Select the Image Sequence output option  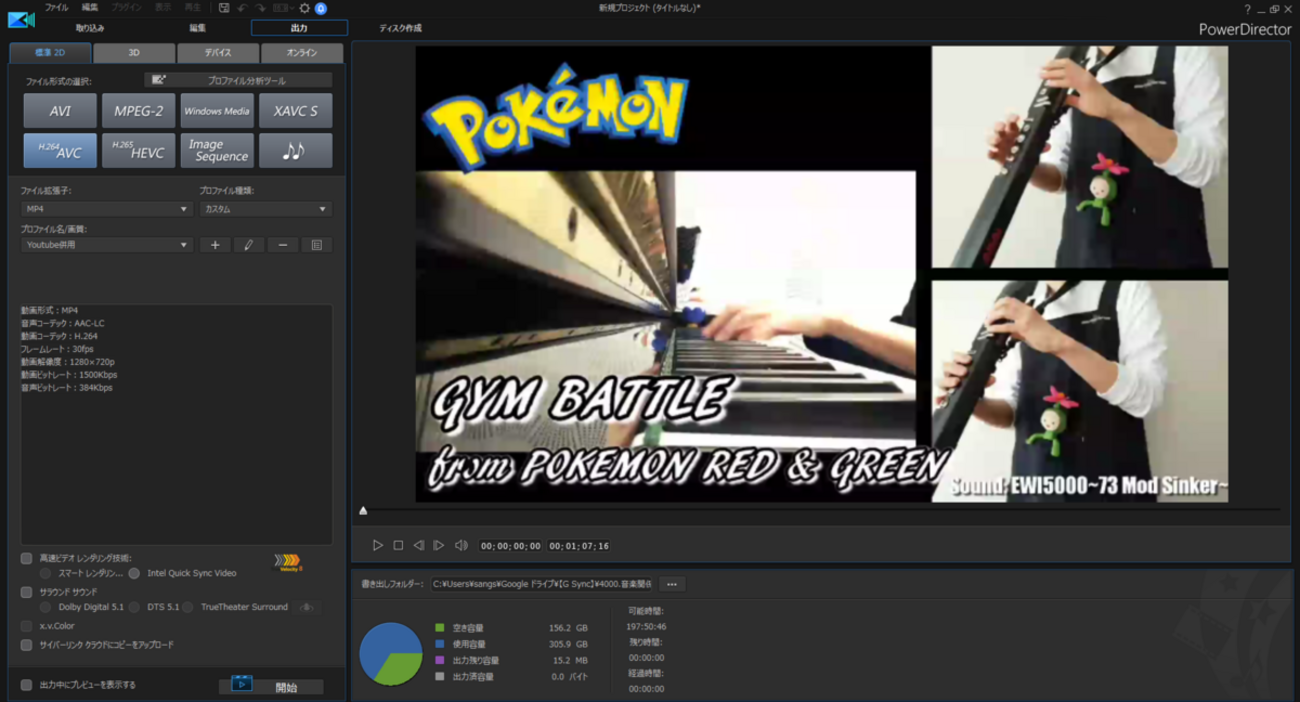pyautogui.click(x=217, y=150)
